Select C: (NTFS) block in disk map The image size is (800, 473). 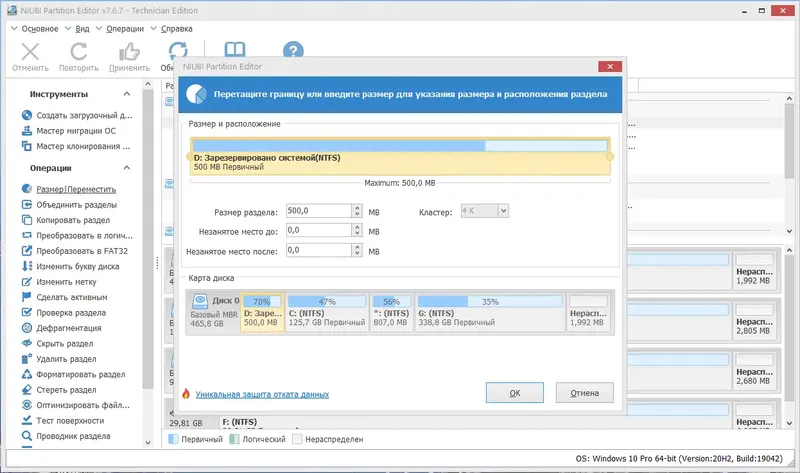tap(327, 312)
